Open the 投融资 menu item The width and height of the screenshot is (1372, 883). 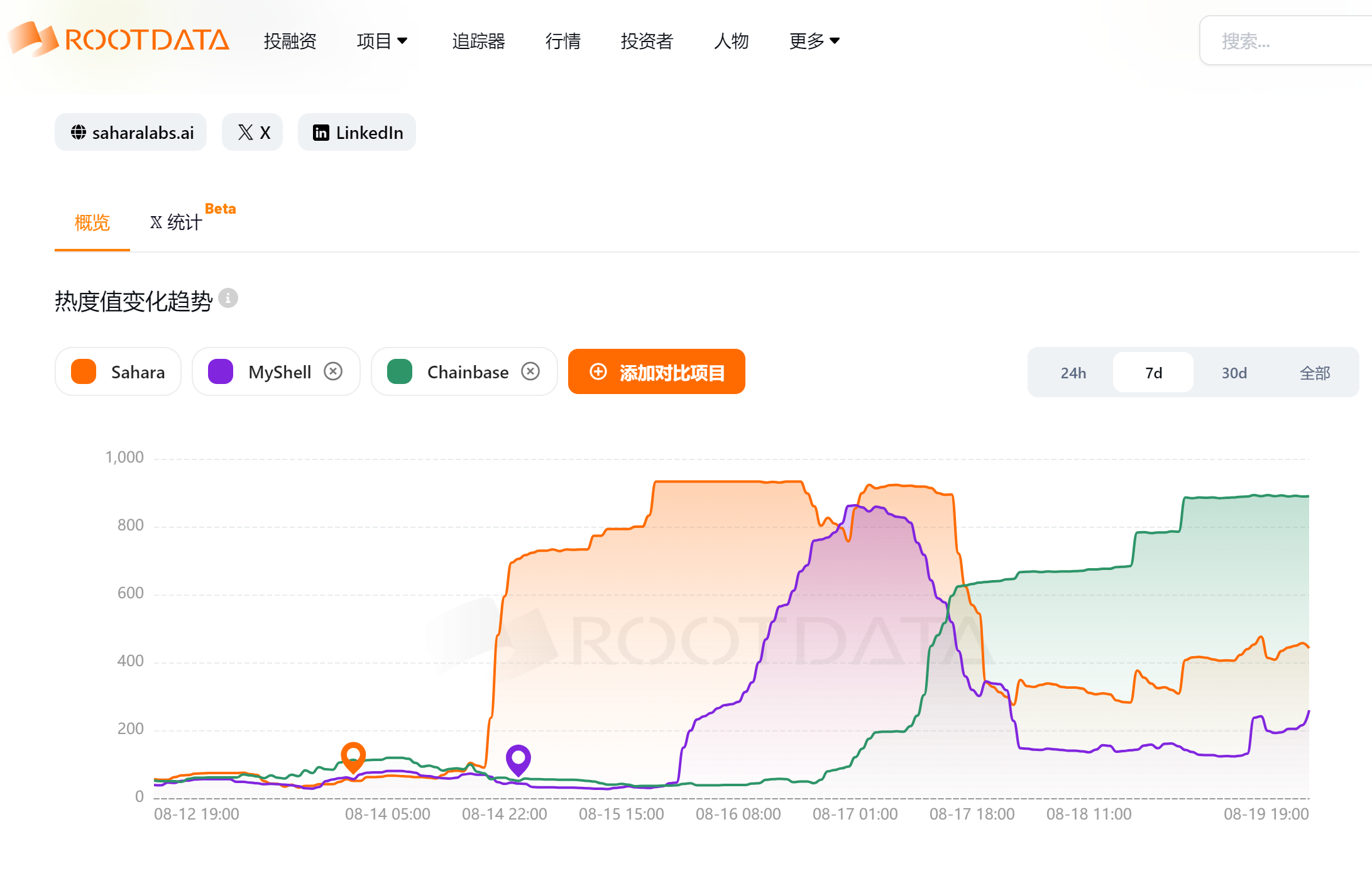[290, 41]
